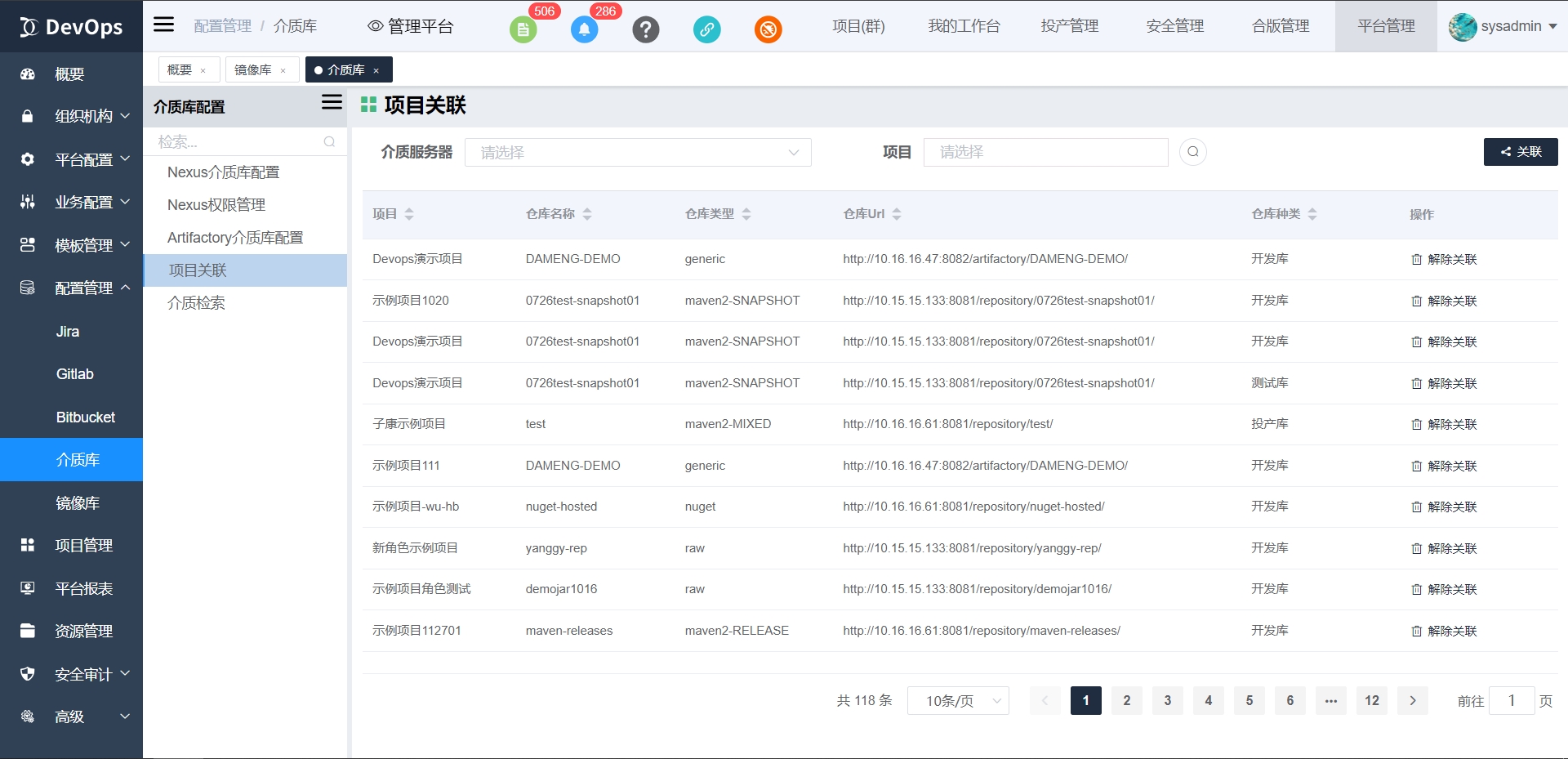Toggle the main sidebar hamburger menu icon
The width and height of the screenshot is (1568, 759).
coord(164,25)
